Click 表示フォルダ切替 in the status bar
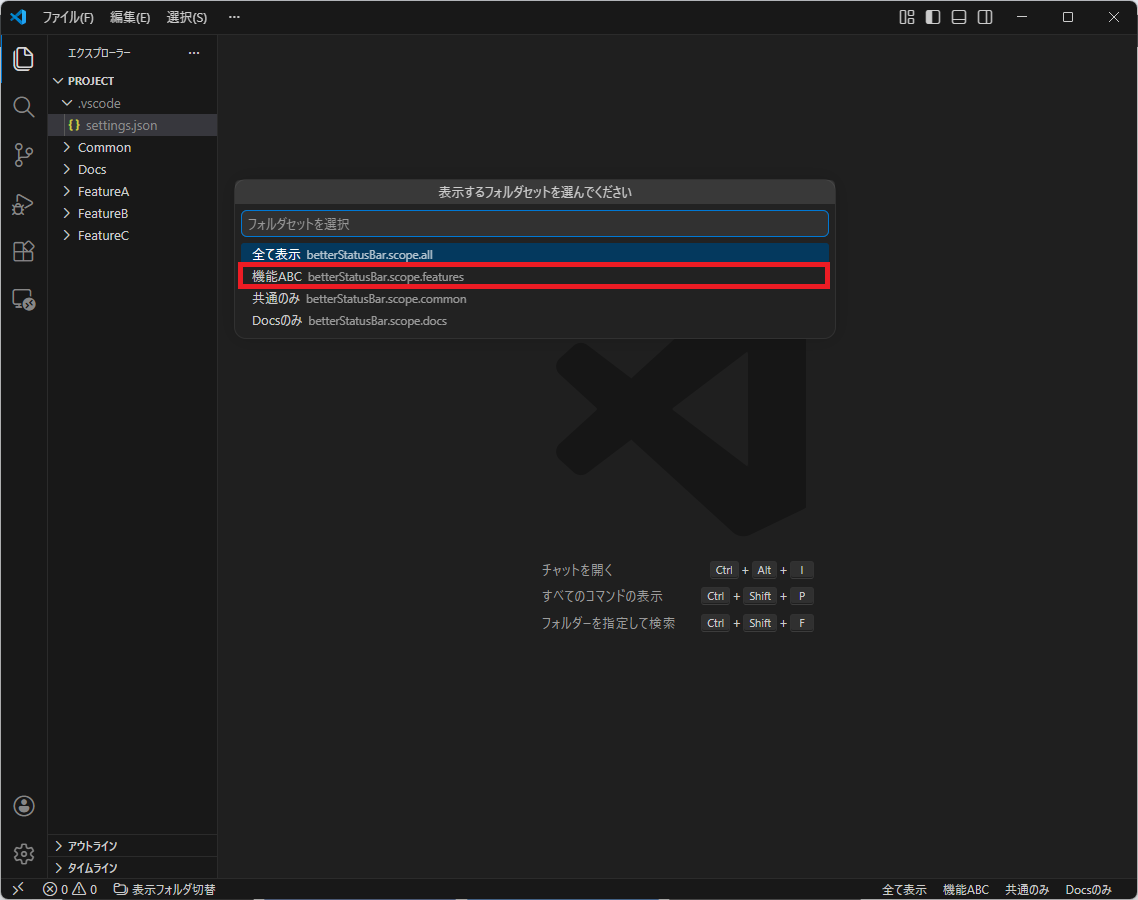Image resolution: width=1138 pixels, height=900 pixels. point(165,889)
